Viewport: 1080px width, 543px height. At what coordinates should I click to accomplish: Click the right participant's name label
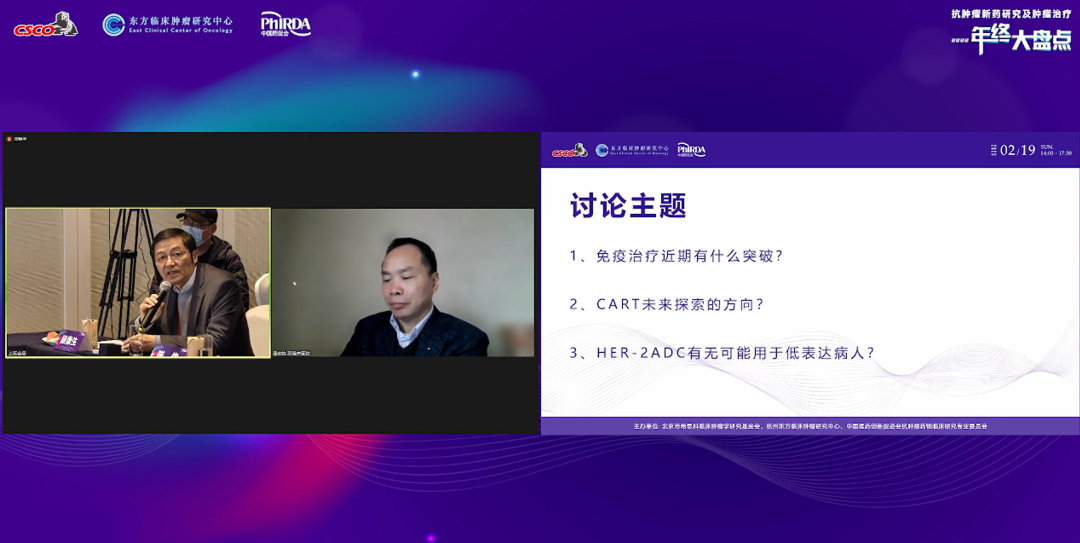tap(292, 353)
